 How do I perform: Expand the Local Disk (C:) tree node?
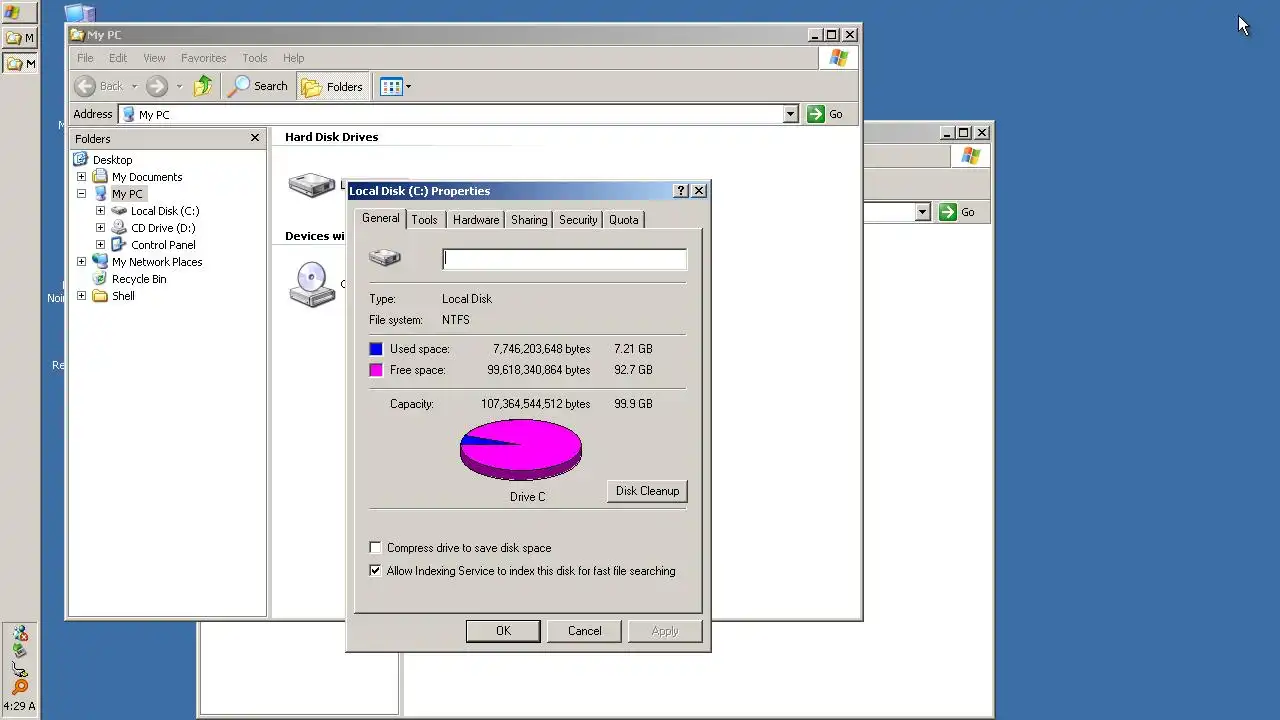pyautogui.click(x=100, y=211)
